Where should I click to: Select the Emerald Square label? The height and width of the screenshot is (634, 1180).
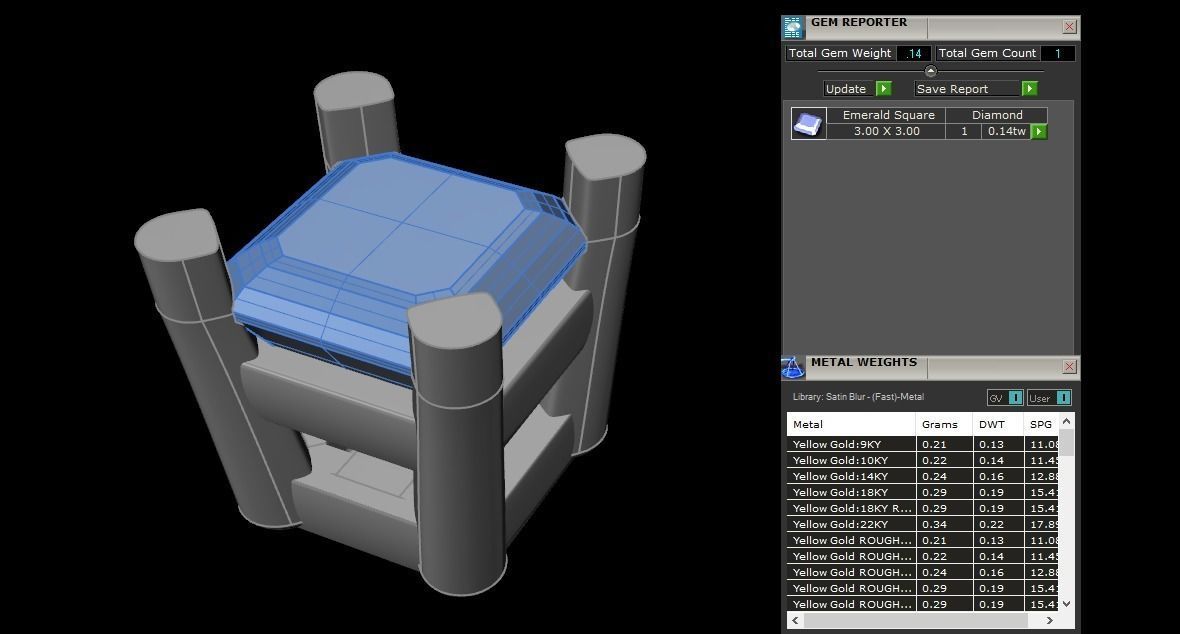coord(888,115)
